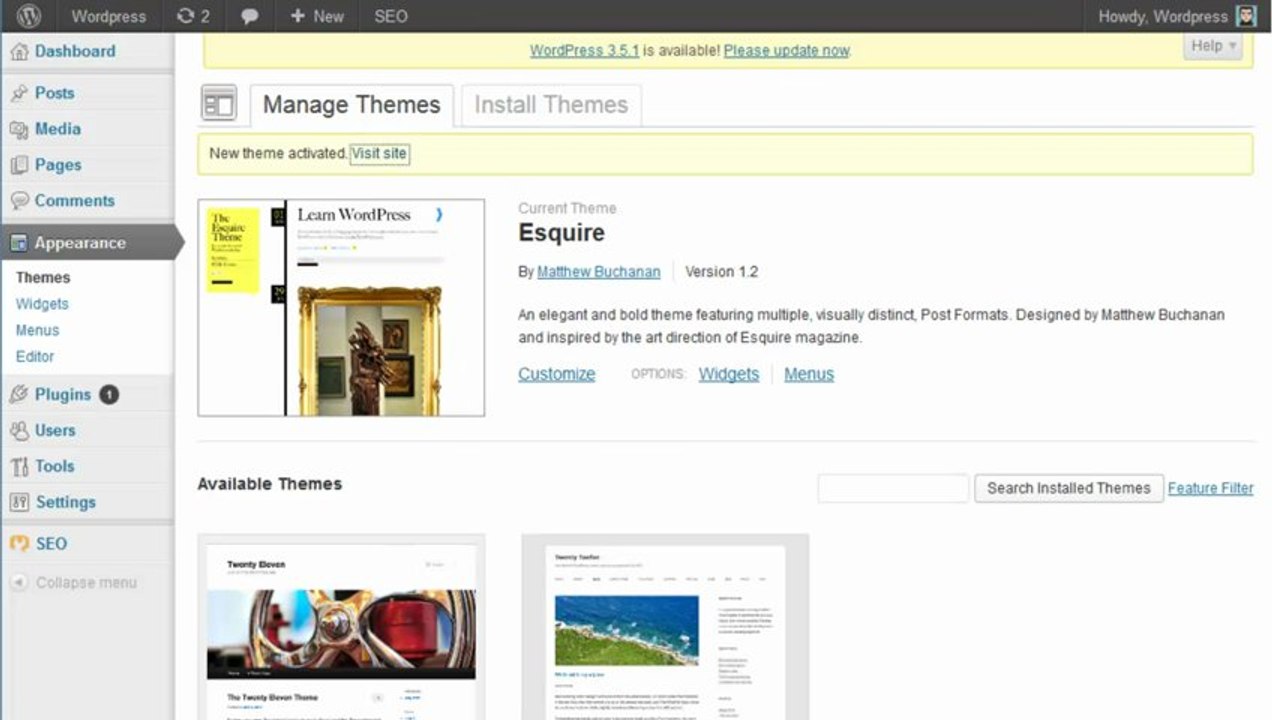Open the Users menu label
This screenshot has height=720, width=1272.
coord(55,430)
